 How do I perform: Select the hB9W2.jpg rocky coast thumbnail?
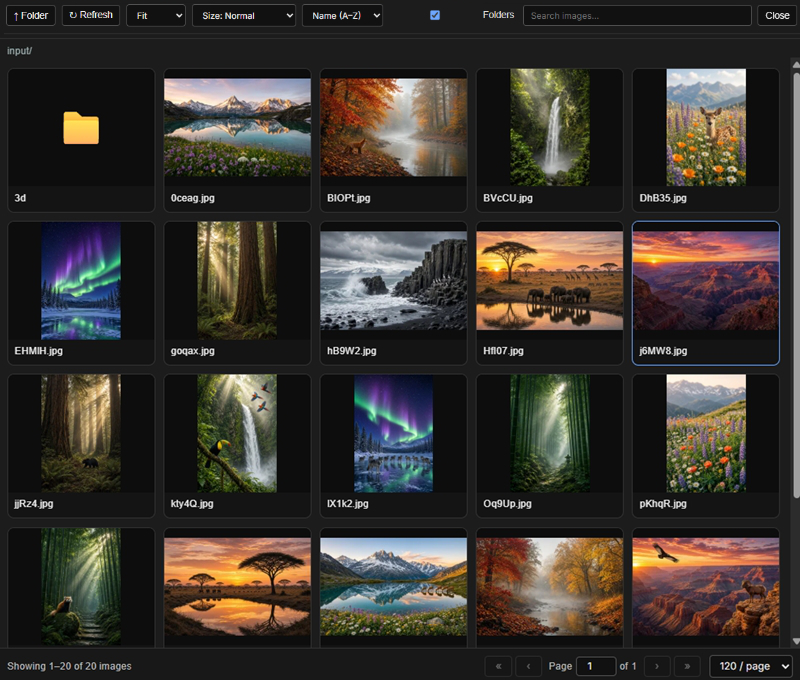coord(393,280)
